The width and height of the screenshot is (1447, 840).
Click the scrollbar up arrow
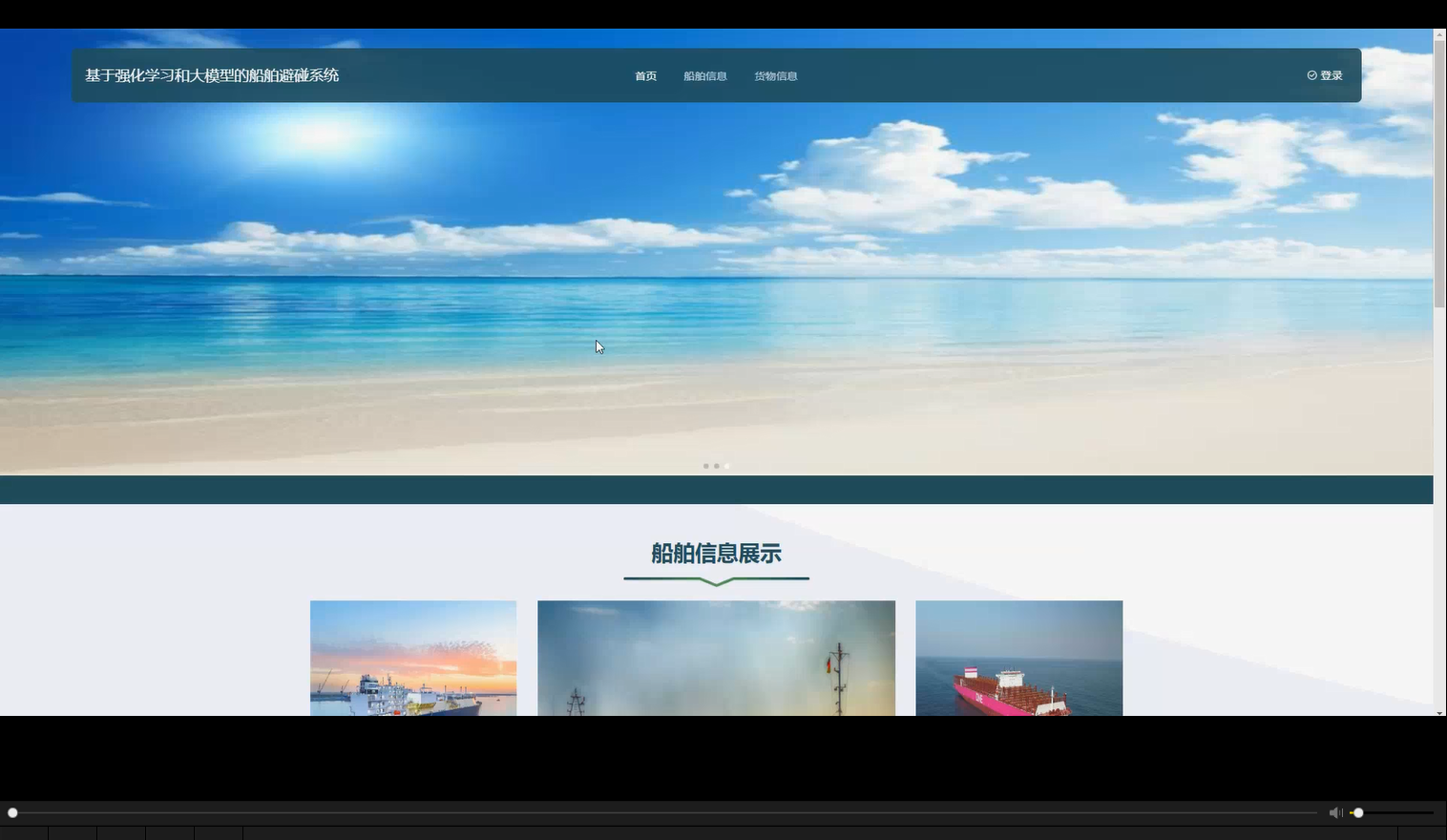pos(1439,34)
